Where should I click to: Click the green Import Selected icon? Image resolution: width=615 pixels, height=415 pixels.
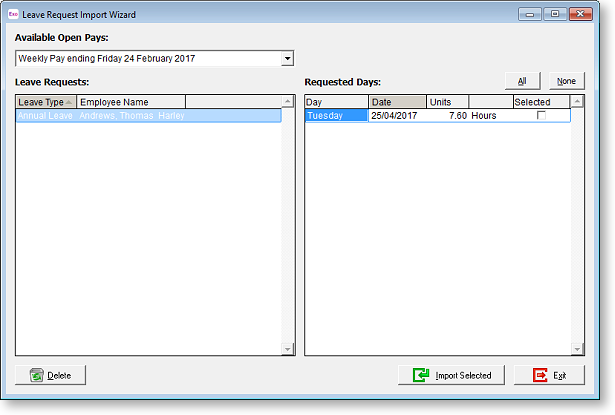point(421,375)
